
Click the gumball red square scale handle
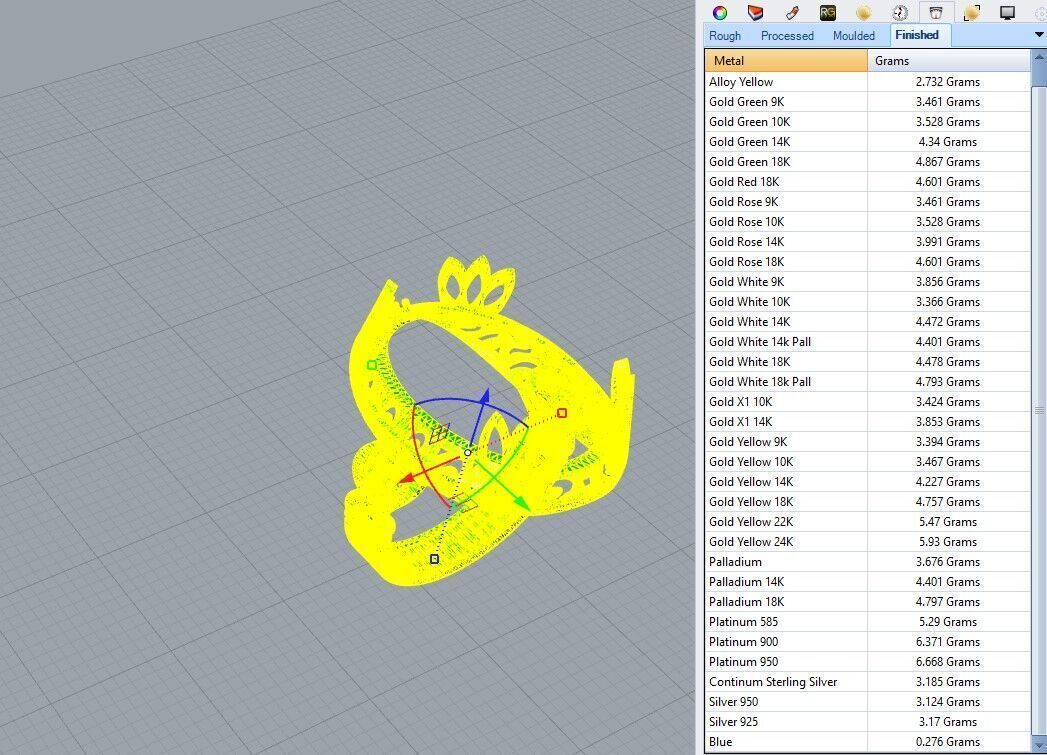[562, 413]
